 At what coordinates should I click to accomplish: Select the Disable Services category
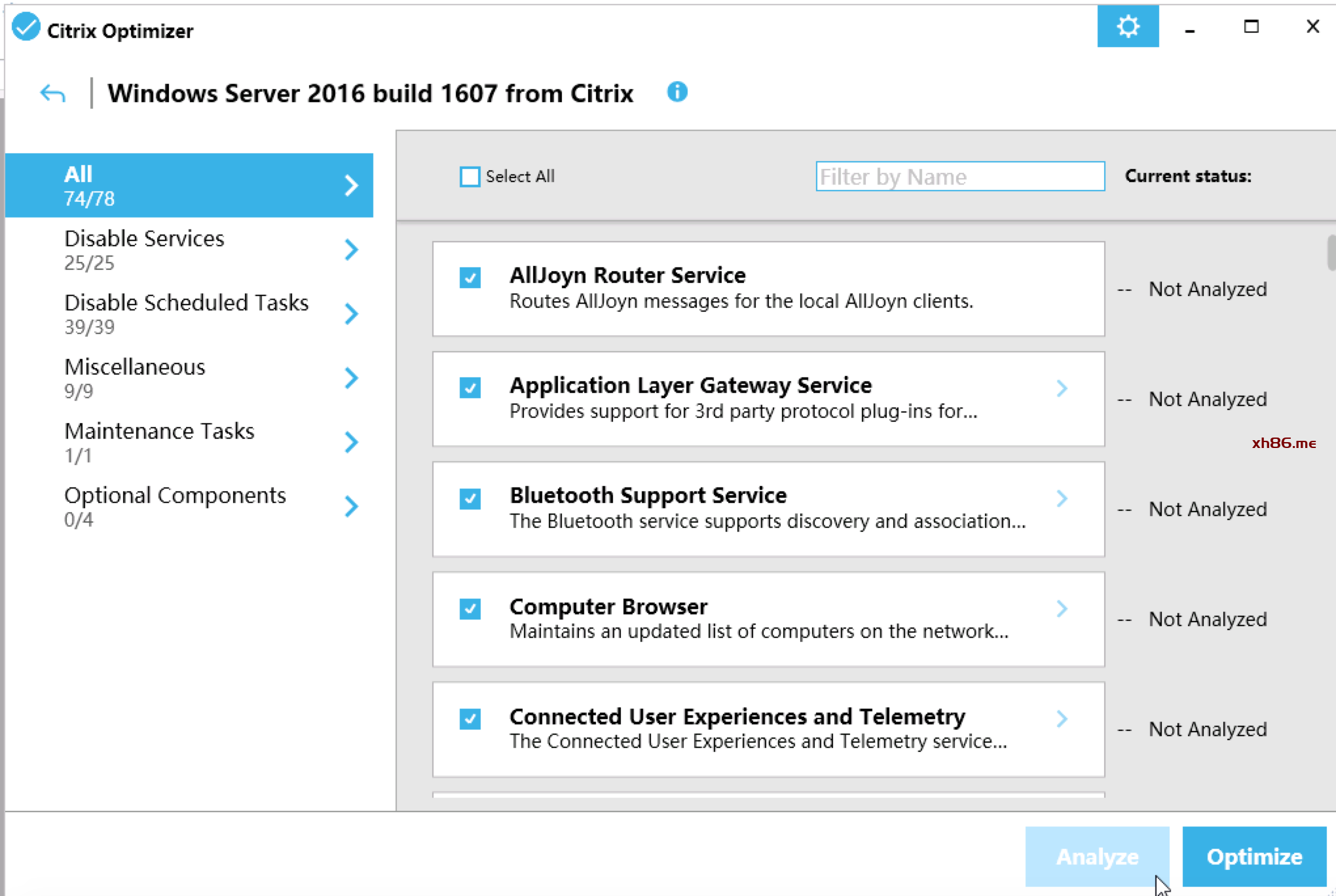point(189,250)
